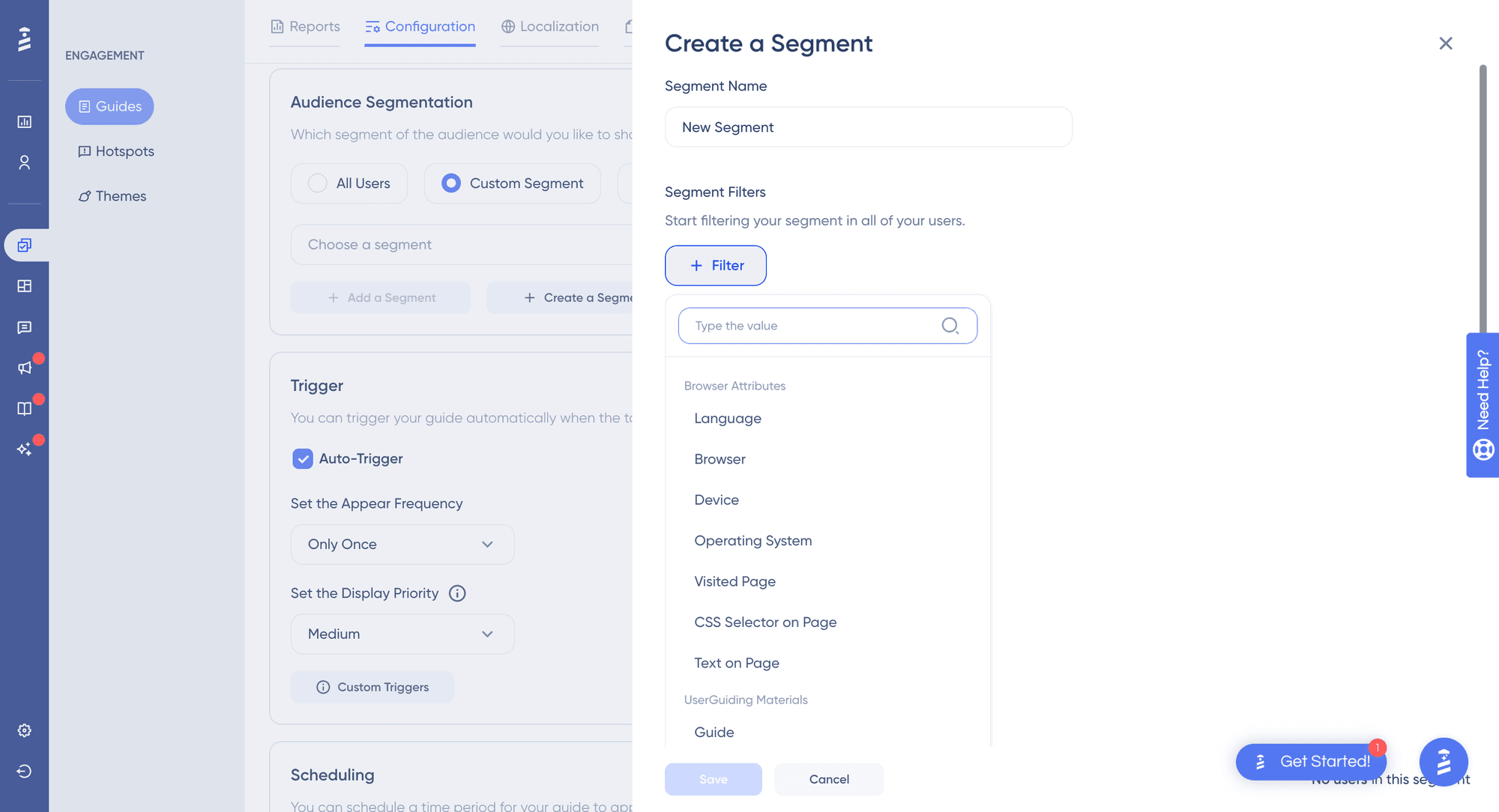The height and width of the screenshot is (812, 1499).
Task: Open the knowledge base book icon
Action: (25, 408)
